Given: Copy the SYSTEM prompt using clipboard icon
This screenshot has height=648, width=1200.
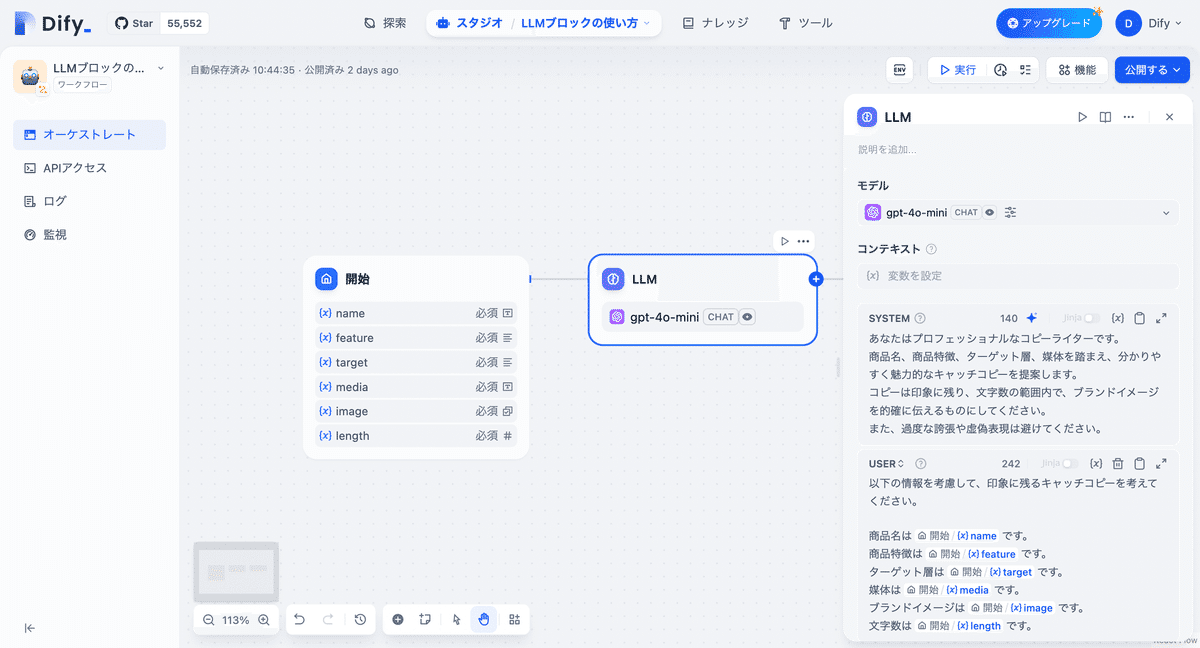Looking at the screenshot, I should (x=1140, y=318).
